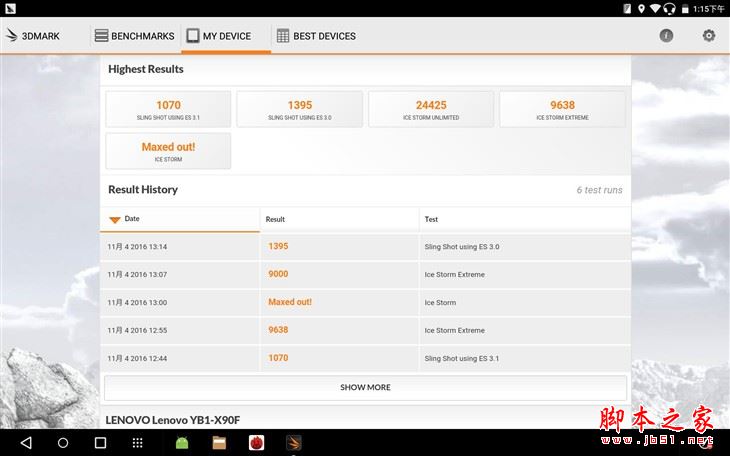Open the app drawer grid icon
This screenshot has height=456, width=730.
coord(137,442)
